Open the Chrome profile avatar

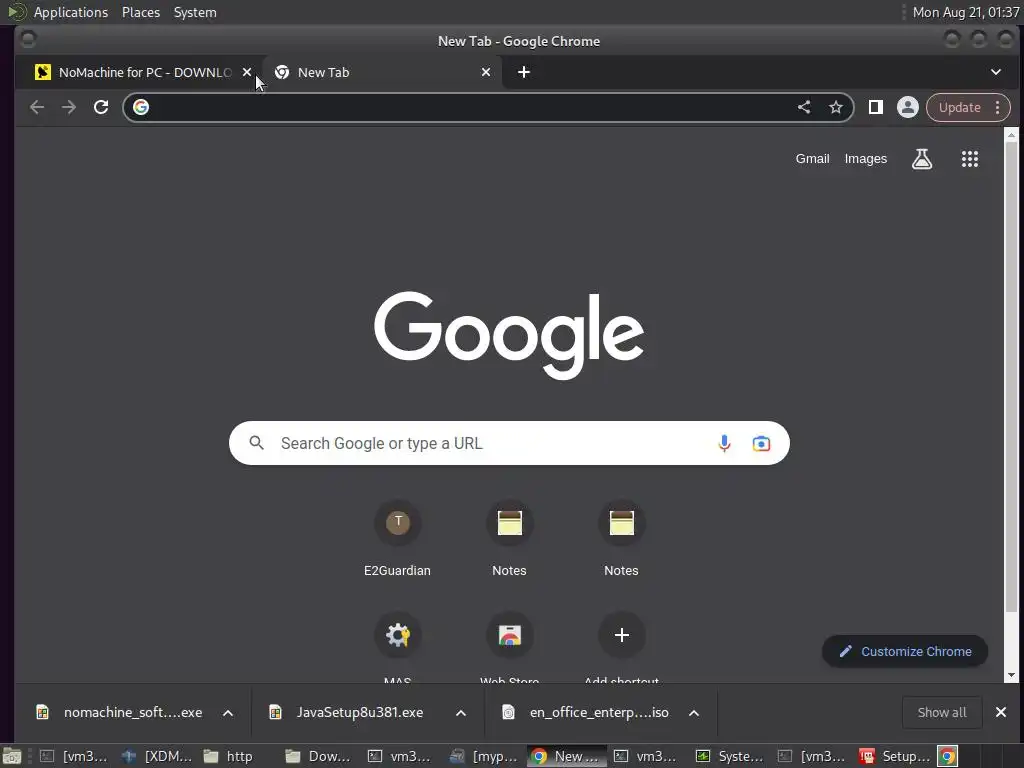[x=908, y=107]
